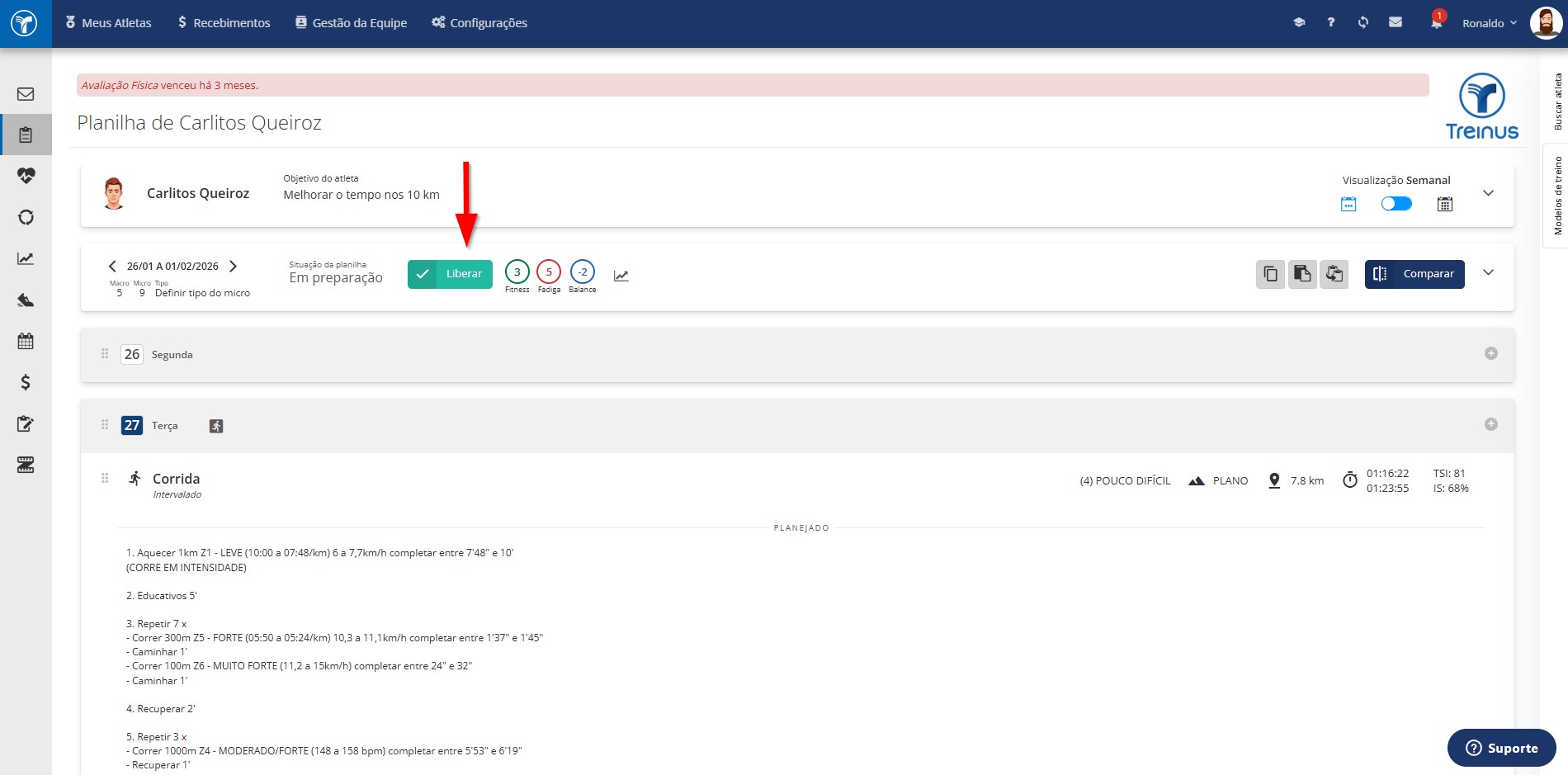The height and width of the screenshot is (775, 1568).
Task: Go to previous week arrow
Action: (x=112, y=266)
